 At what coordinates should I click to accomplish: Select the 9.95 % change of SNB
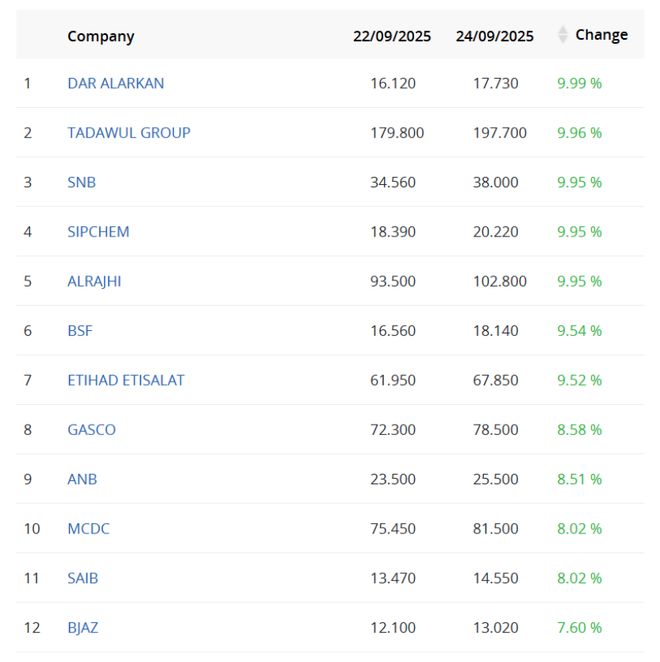pos(579,182)
